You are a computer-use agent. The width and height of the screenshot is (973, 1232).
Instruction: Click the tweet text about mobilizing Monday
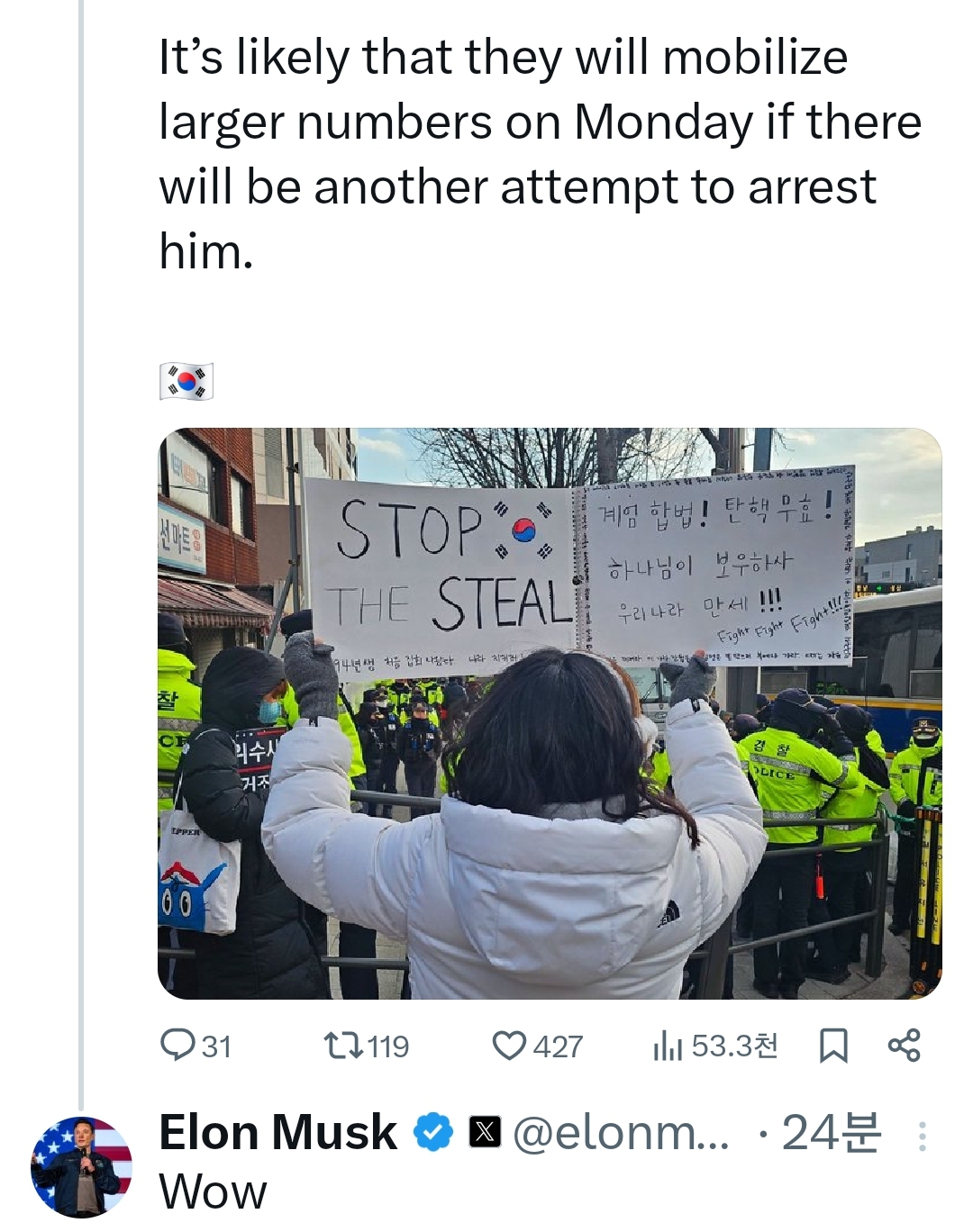click(x=540, y=154)
